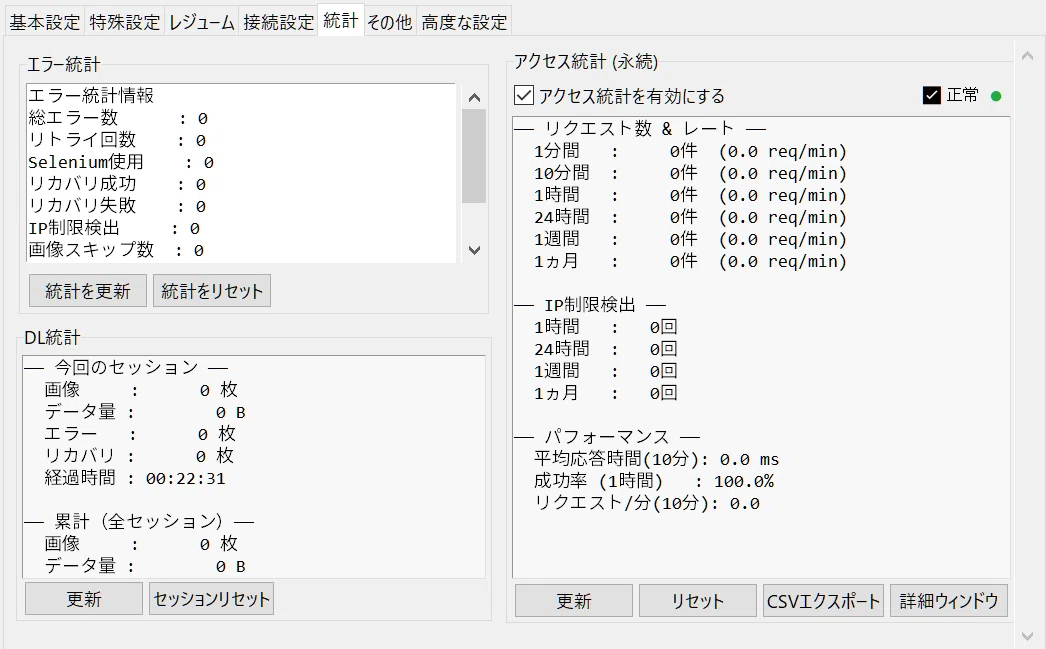Image resolution: width=1046 pixels, height=649 pixels.
Task: Click the 今回のセッション heading
Action: point(126,368)
